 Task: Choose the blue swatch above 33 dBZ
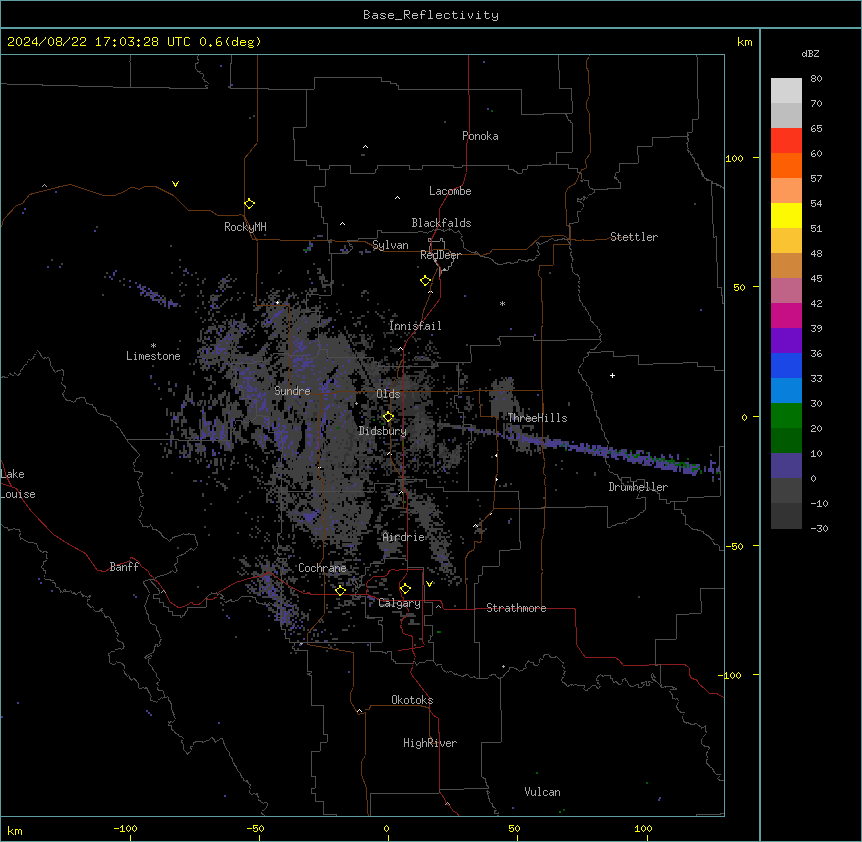coord(786,366)
